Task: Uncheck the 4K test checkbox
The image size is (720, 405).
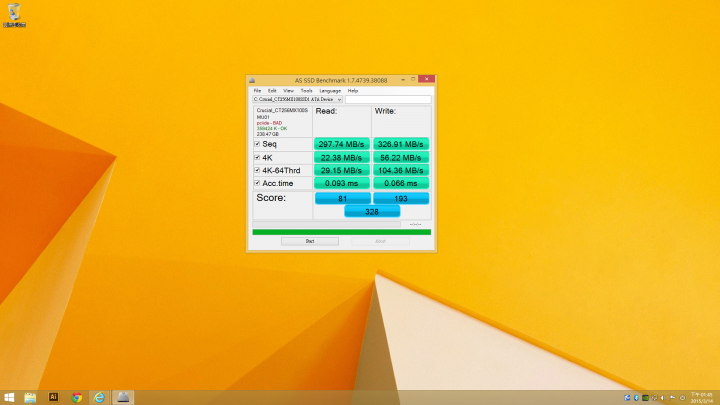Action: pyautogui.click(x=257, y=158)
